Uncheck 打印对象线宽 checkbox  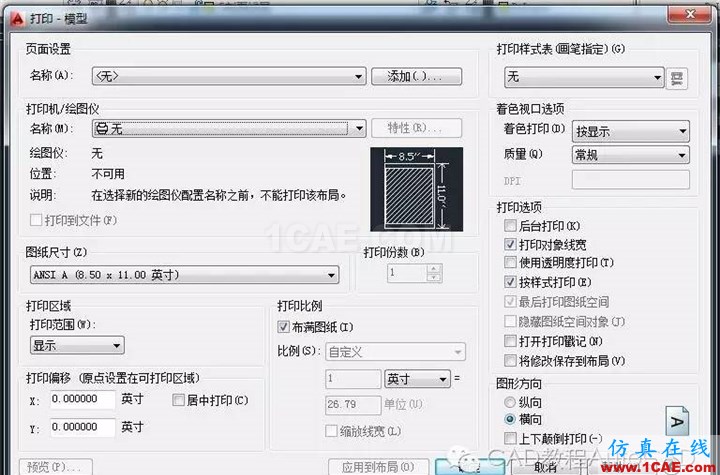tap(510, 244)
